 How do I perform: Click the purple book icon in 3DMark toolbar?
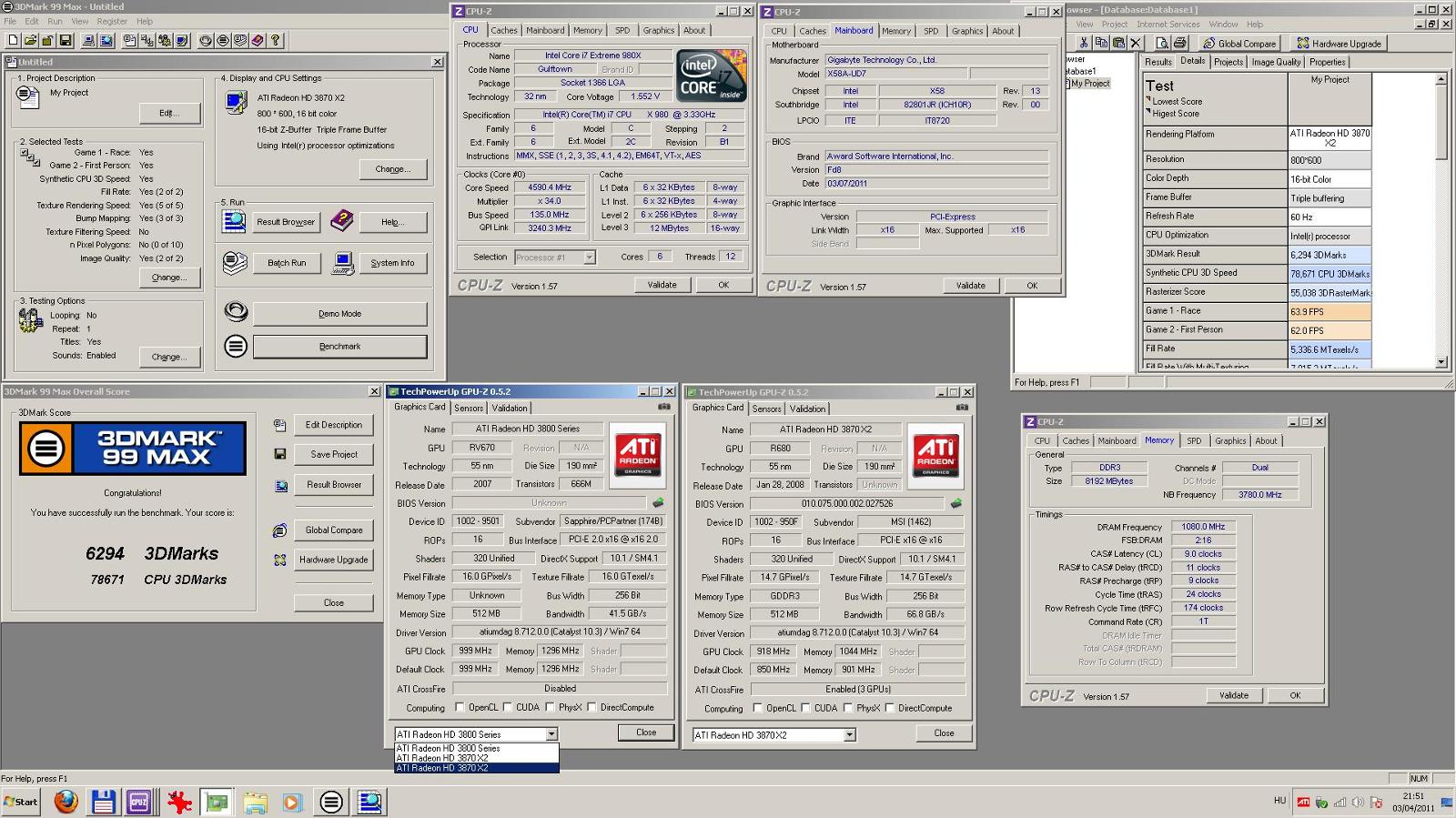click(258, 40)
